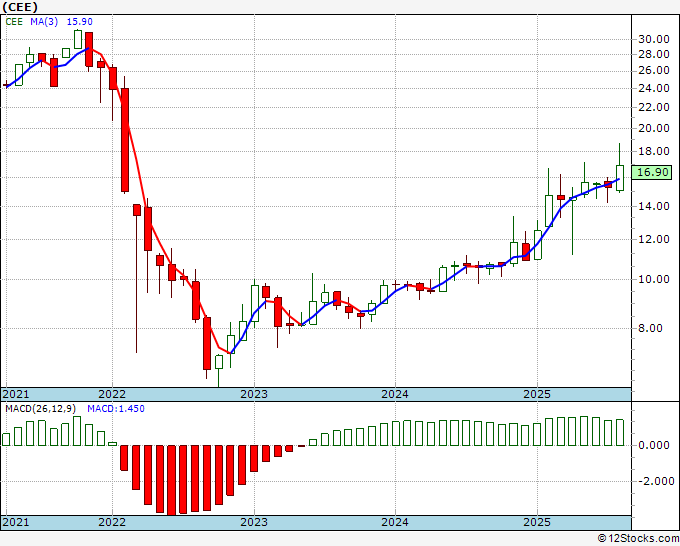
Task: Click the MA(3) legend label
Action: point(44,22)
